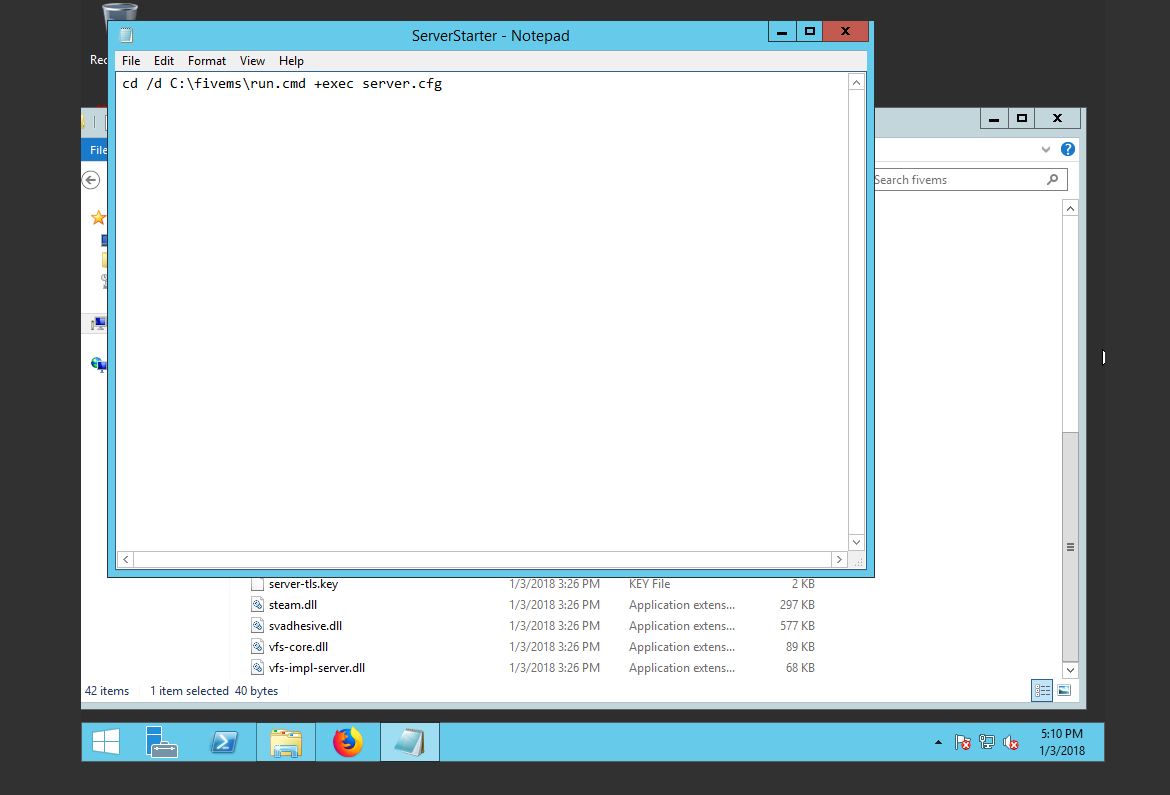Click inside the Notepad text area
1170x795 pixels.
pyautogui.click(x=481, y=311)
